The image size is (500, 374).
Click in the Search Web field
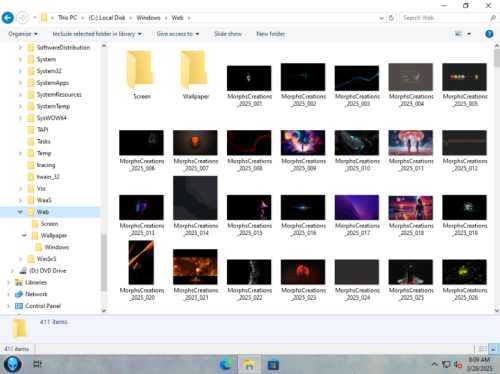tap(445, 18)
